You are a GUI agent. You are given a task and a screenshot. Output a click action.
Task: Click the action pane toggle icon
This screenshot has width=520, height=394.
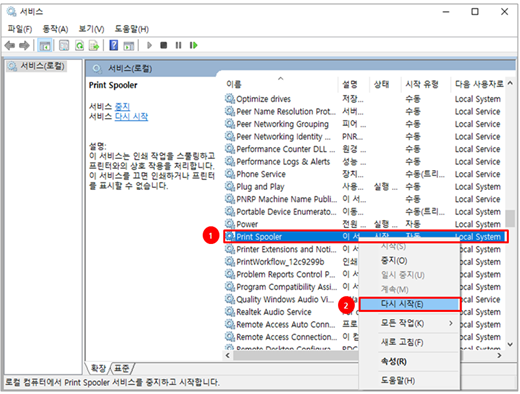tap(129, 45)
